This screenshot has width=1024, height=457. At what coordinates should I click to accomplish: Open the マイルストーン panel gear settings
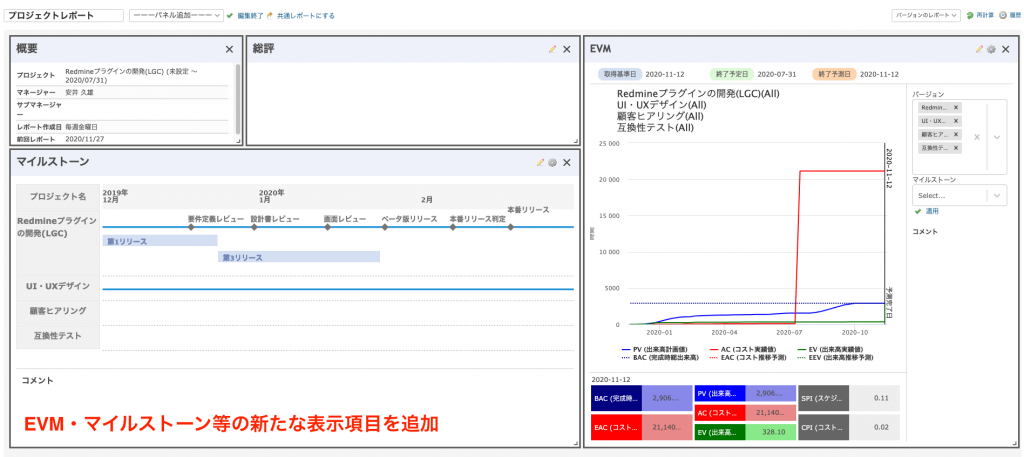click(x=552, y=163)
